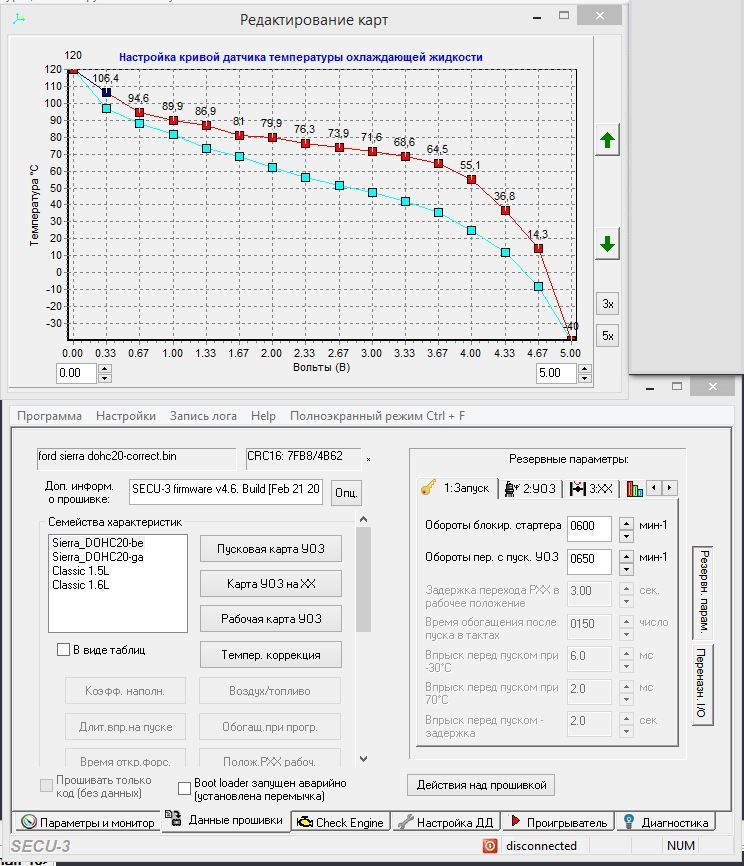
Task: Click the minimum voltage field showing 0.00
Action: (76, 373)
